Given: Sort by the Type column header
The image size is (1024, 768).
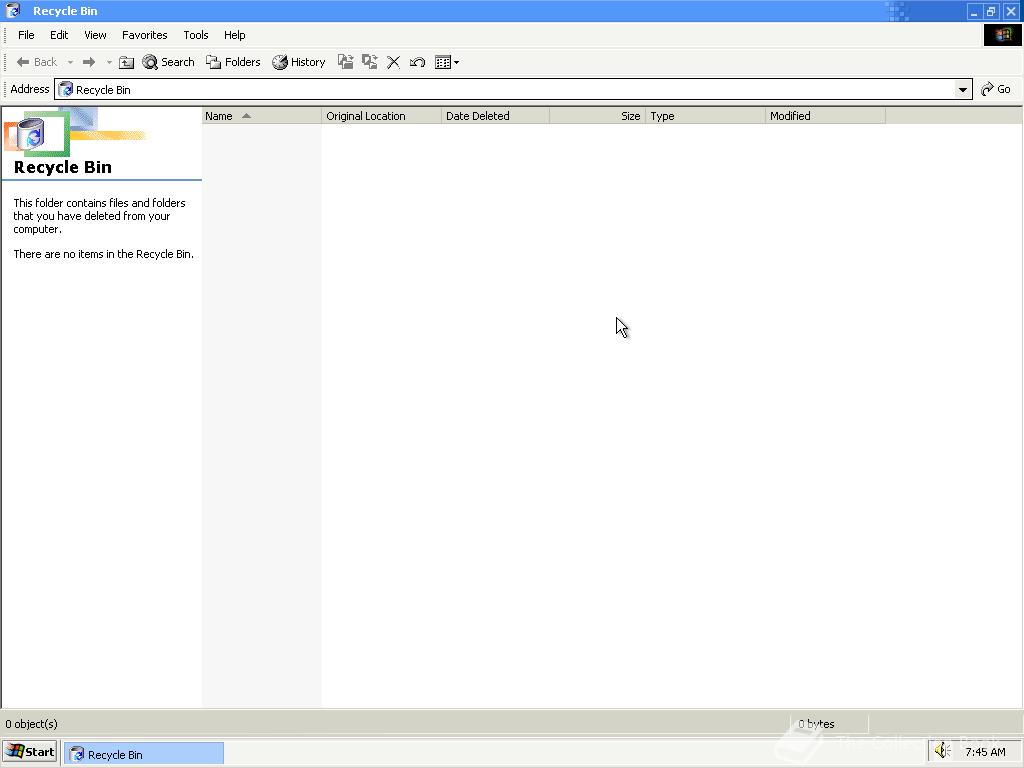Looking at the screenshot, I should pos(705,116).
